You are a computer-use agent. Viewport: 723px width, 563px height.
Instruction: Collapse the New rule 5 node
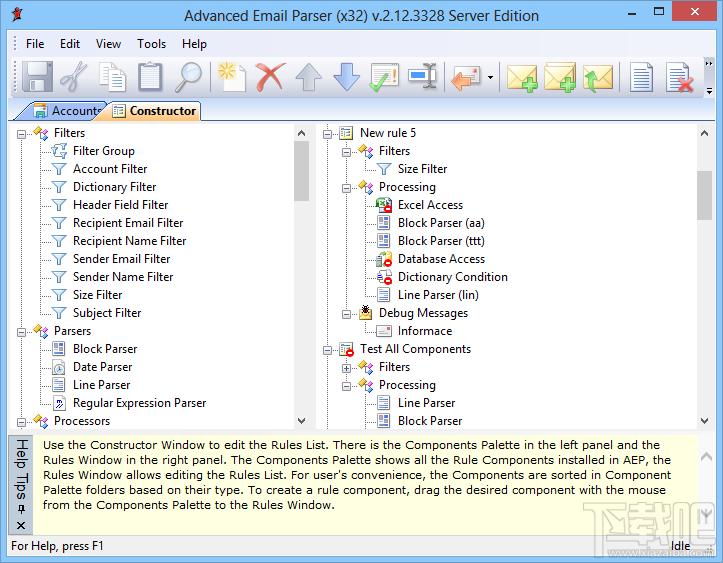tap(327, 134)
